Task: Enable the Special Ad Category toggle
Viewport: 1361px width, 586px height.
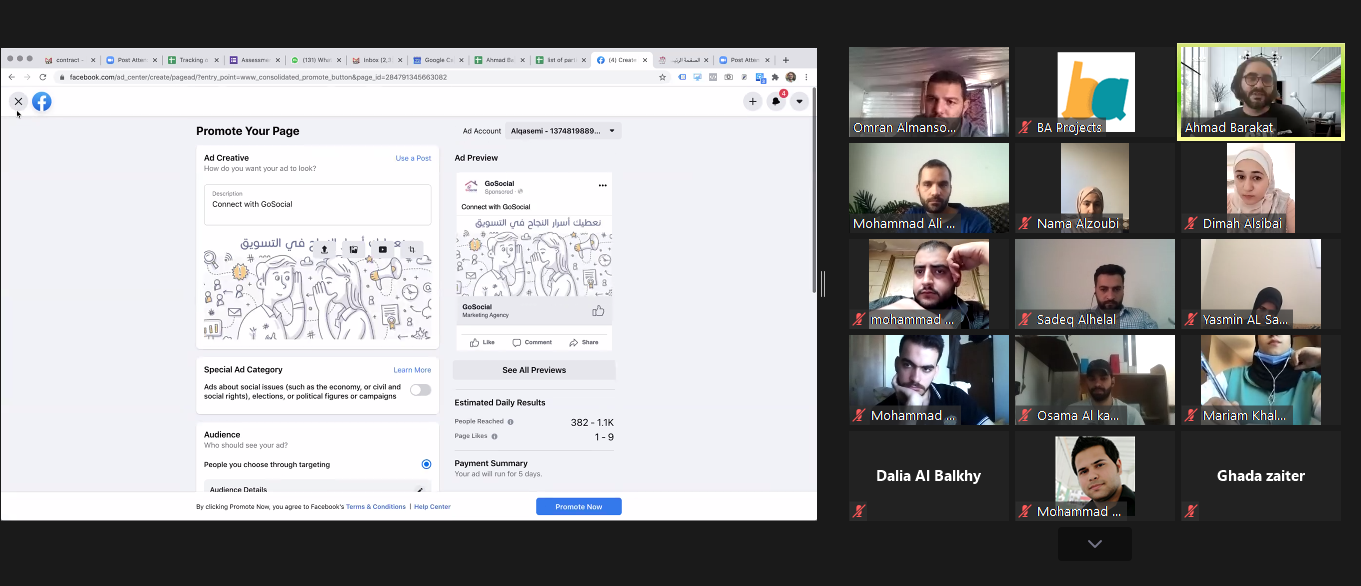Action: pos(420,390)
